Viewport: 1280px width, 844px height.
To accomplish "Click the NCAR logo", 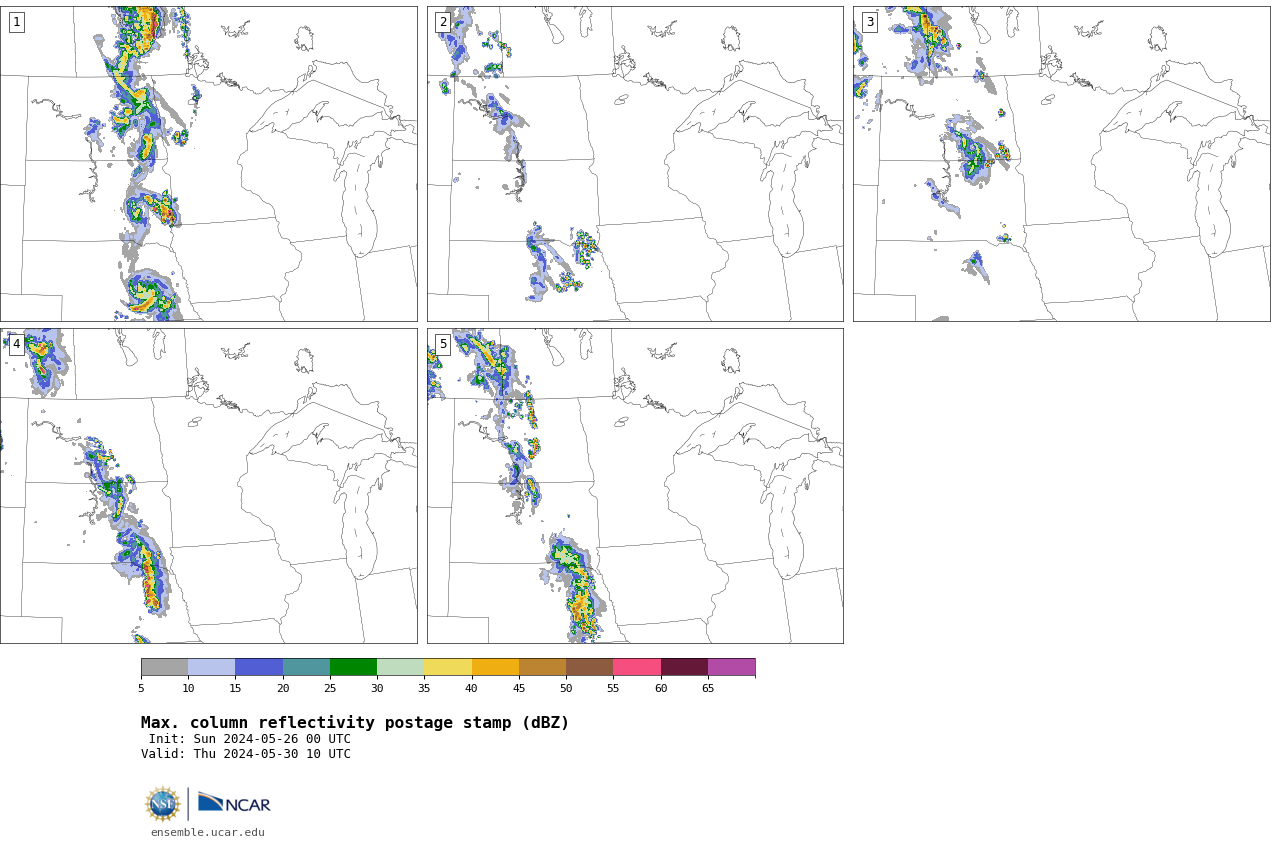I will coord(234,803).
